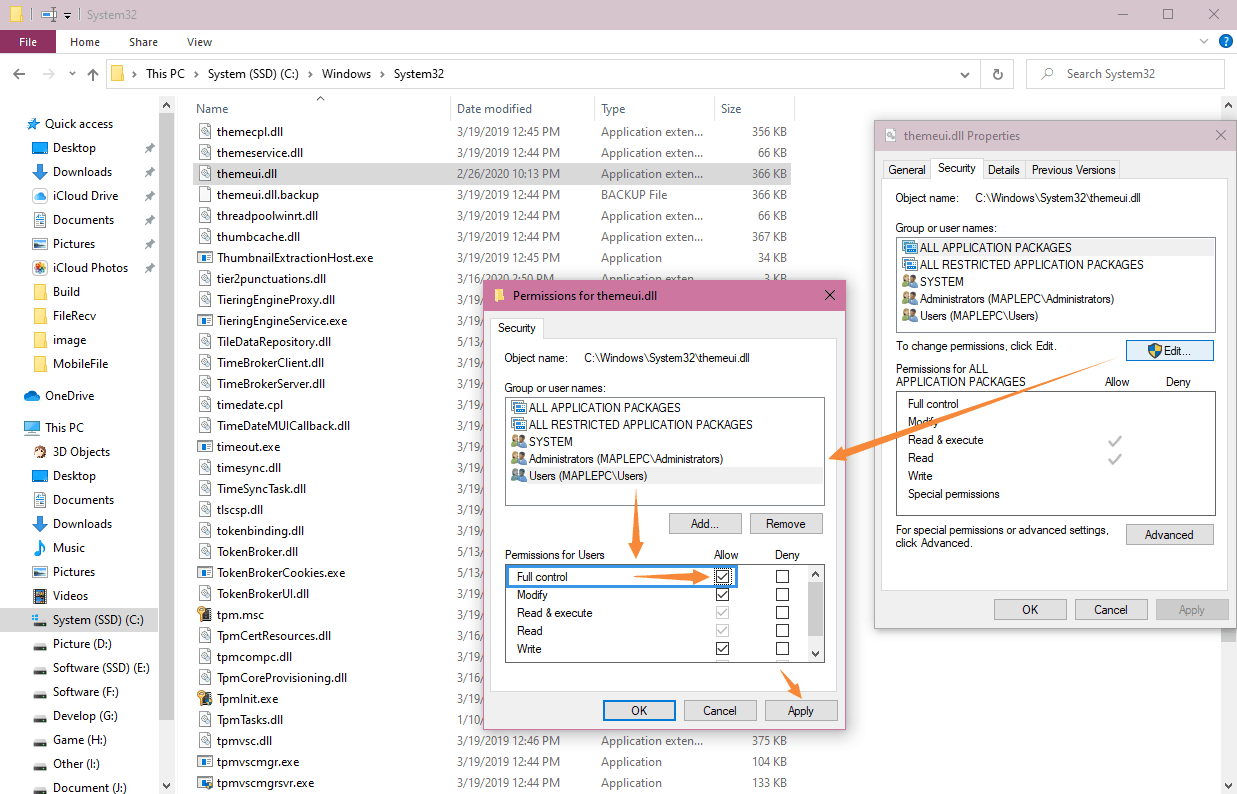Tick Deny checkbox for Modify
The width and height of the screenshot is (1237, 794).
[782, 595]
